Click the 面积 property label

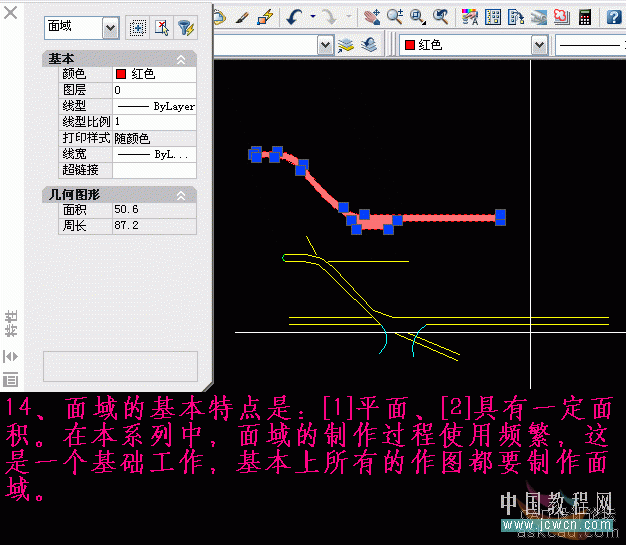(x=74, y=210)
